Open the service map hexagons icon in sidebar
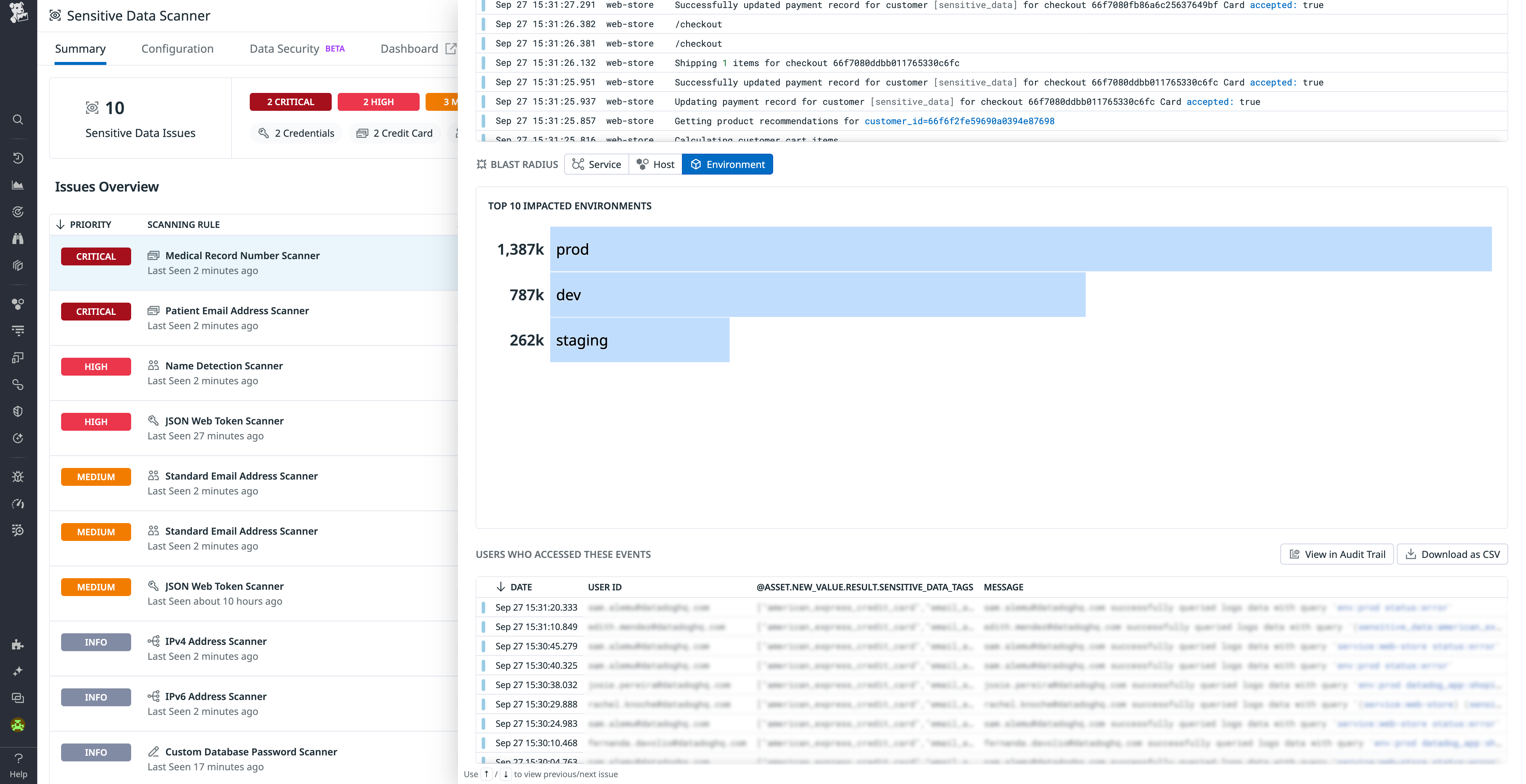The width and height of the screenshot is (1526, 784). [x=18, y=304]
